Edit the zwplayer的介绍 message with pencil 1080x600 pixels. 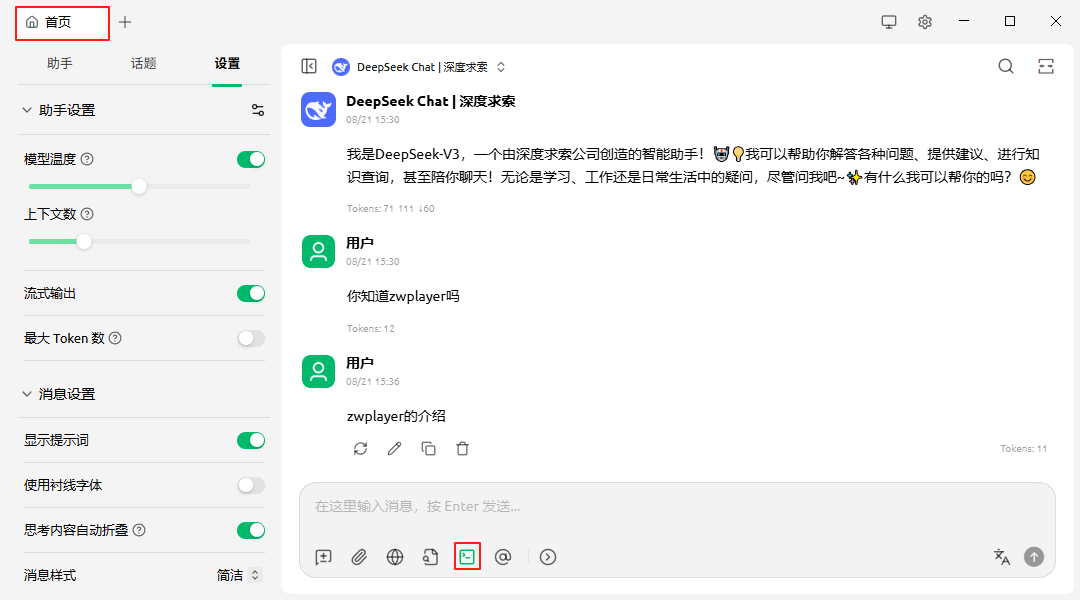click(394, 449)
